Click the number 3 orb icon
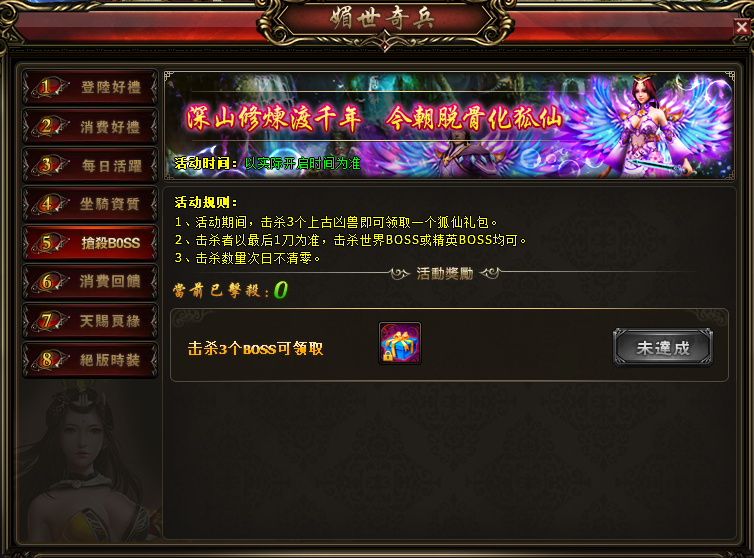The image size is (754, 558). 47,165
